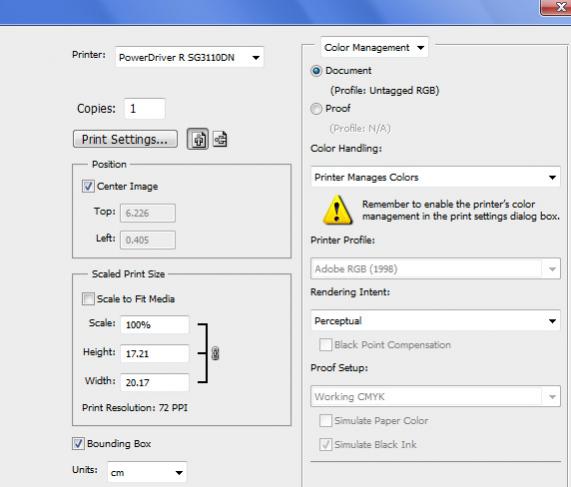The height and width of the screenshot is (487, 571).
Task: Enable Scale to Fit Media
Action: [88, 299]
